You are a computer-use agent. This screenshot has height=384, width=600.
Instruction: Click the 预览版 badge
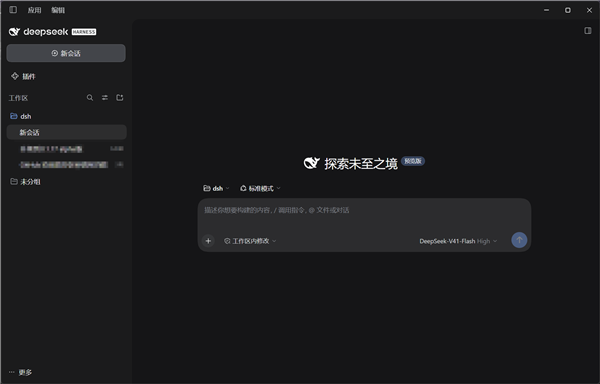(413, 161)
